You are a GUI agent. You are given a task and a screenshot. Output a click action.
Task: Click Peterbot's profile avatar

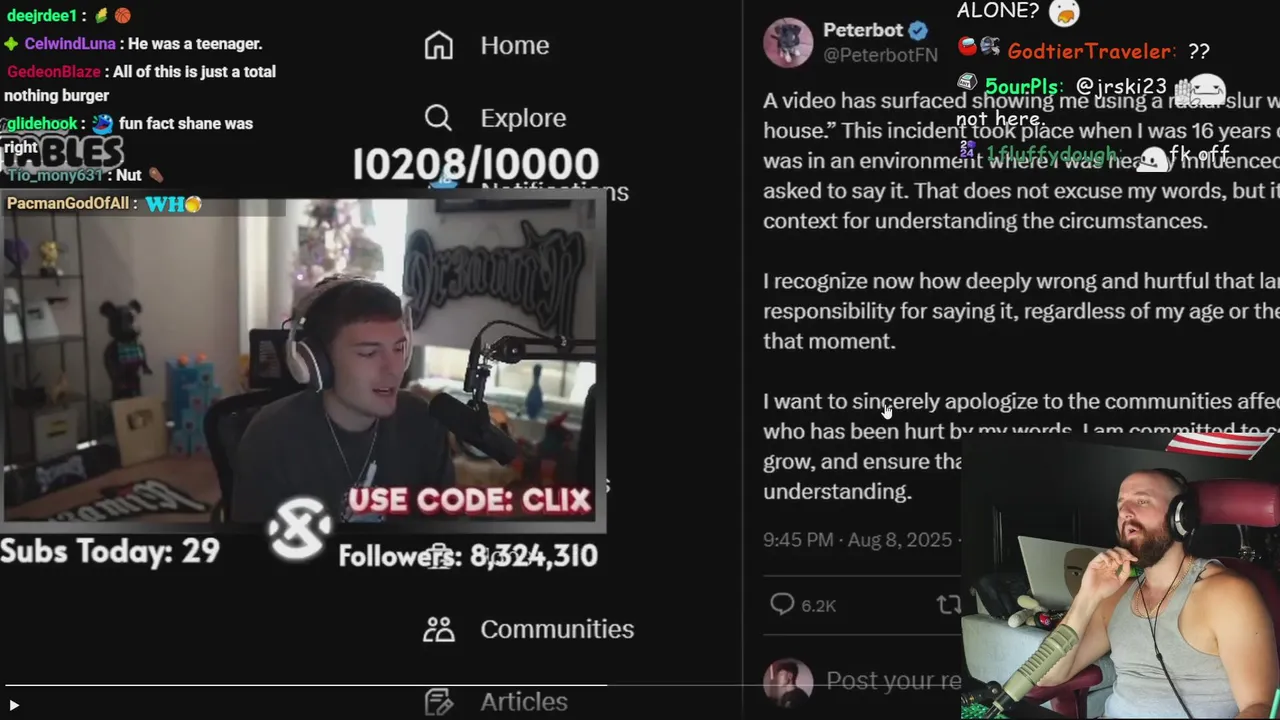[x=788, y=42]
